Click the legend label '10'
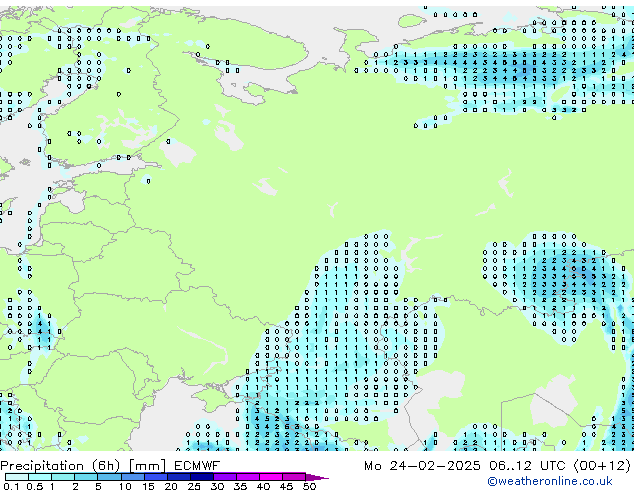The height and width of the screenshot is (490, 634). [x=125, y=486]
